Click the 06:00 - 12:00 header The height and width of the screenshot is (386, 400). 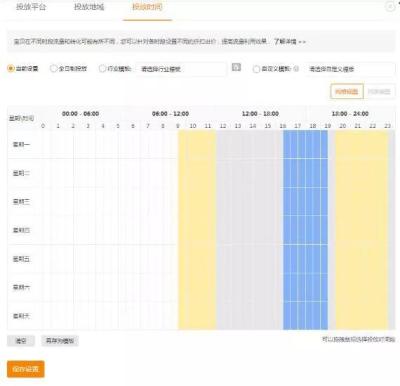pos(170,114)
